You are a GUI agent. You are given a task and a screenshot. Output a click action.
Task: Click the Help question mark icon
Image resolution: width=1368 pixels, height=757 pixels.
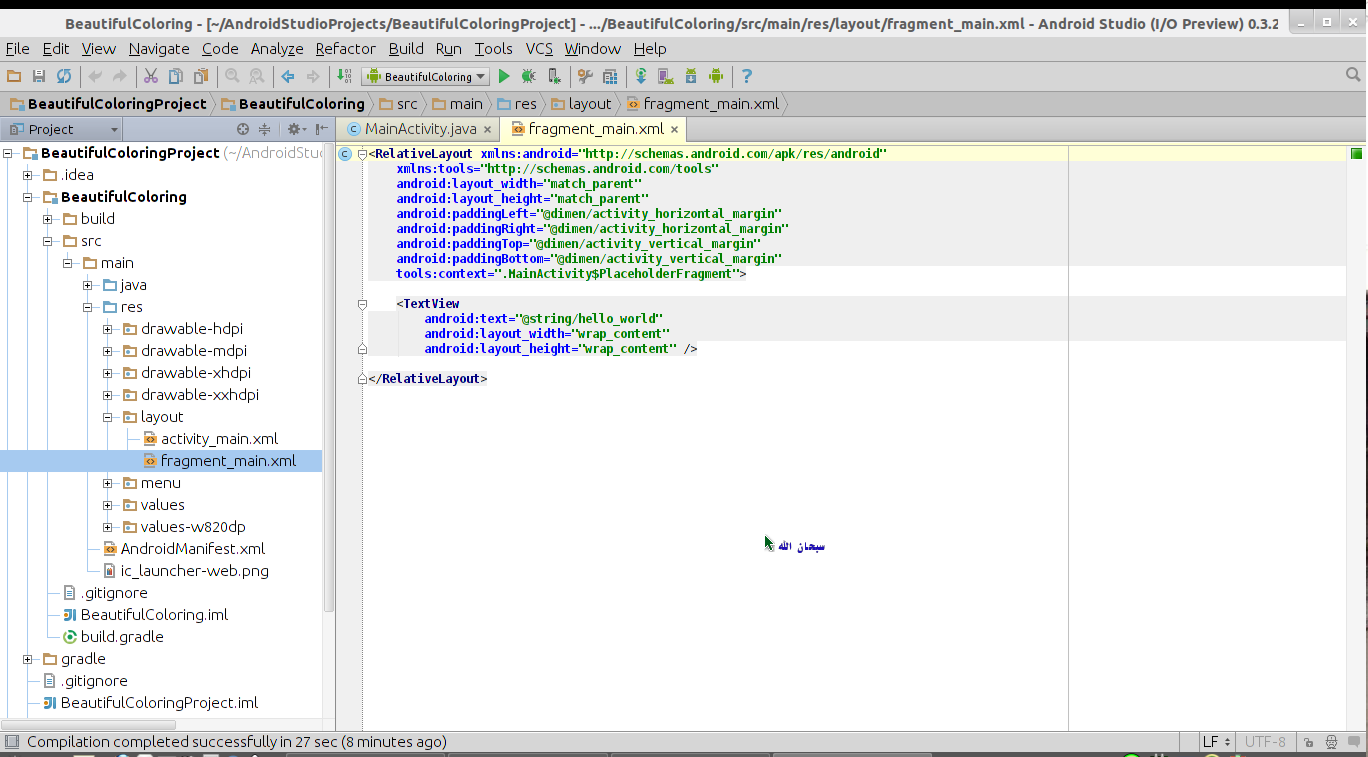tap(747, 76)
